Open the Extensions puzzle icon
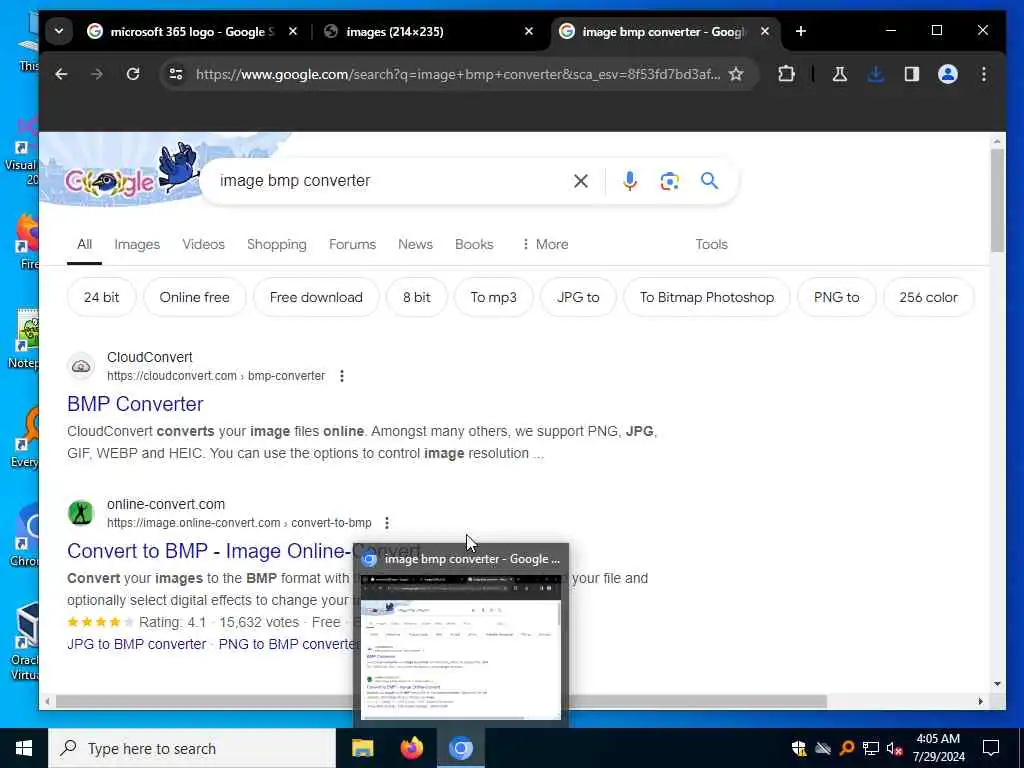Viewport: 1024px width, 768px height. point(786,74)
